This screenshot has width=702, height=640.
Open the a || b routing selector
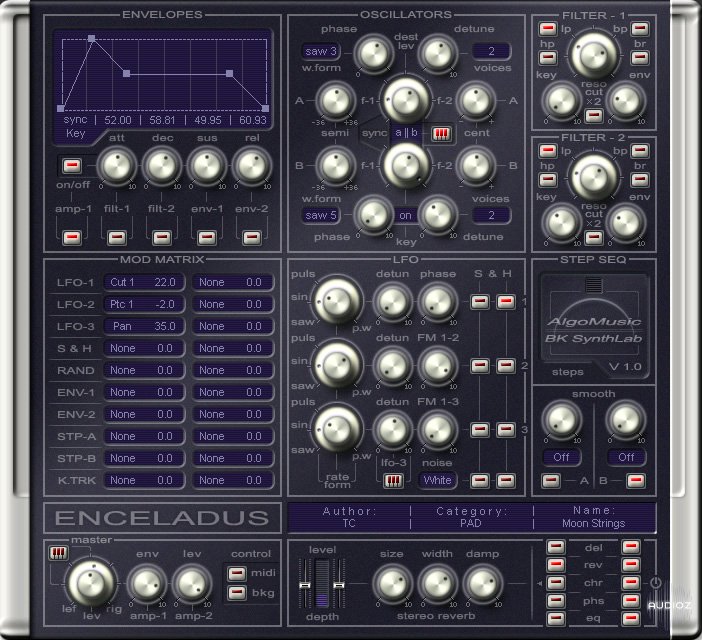pos(406,133)
